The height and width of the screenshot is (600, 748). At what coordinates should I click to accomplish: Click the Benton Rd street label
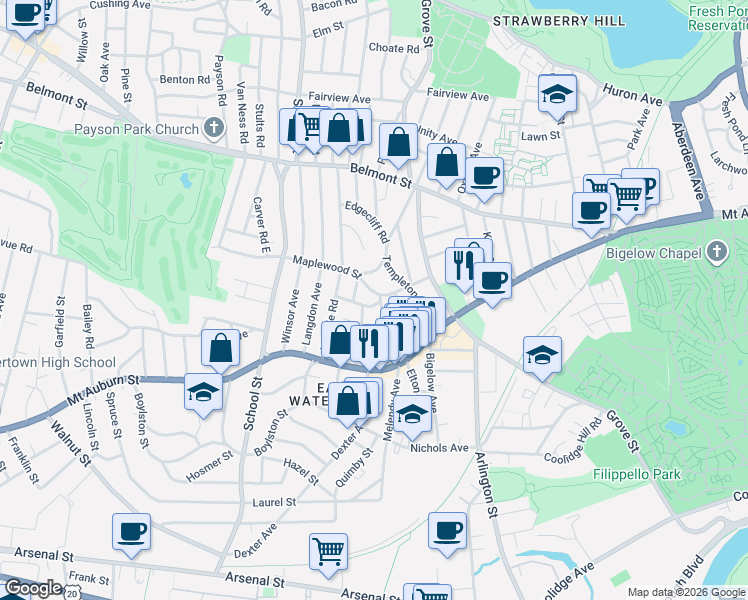coord(185,80)
